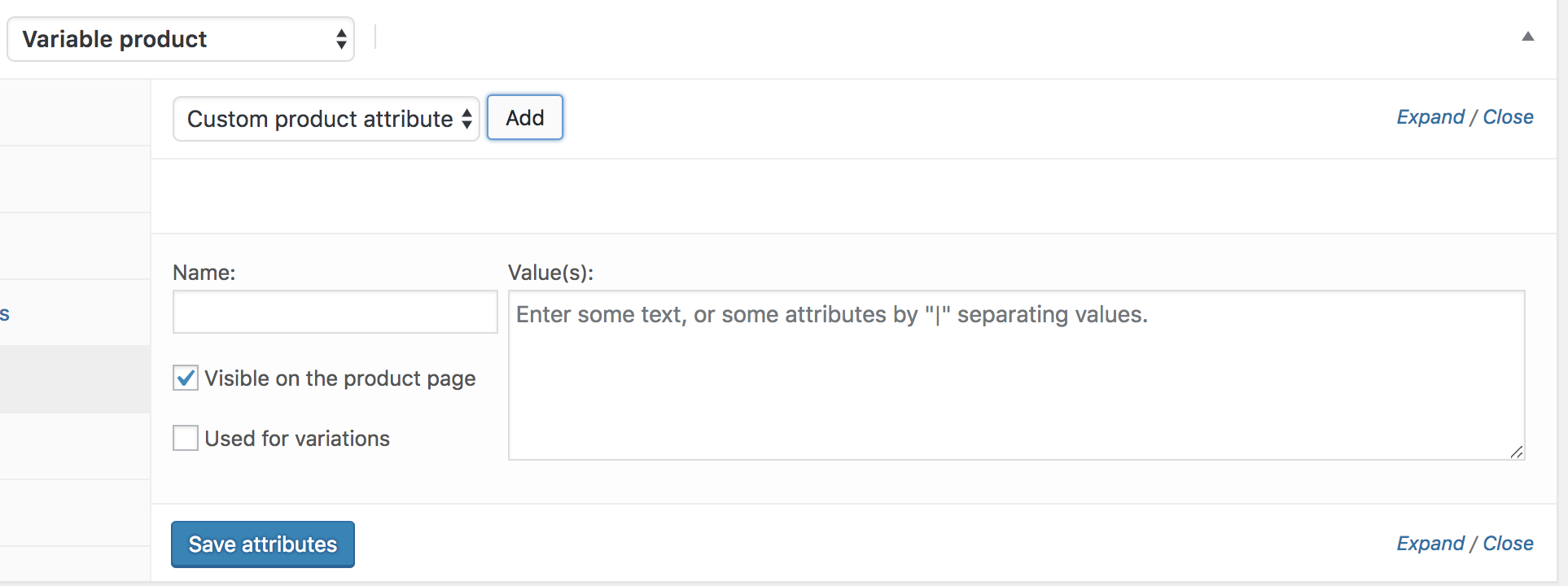Click the highlighted tab in the left sidebar
The width and height of the screenshot is (1568, 586).
coord(73,378)
